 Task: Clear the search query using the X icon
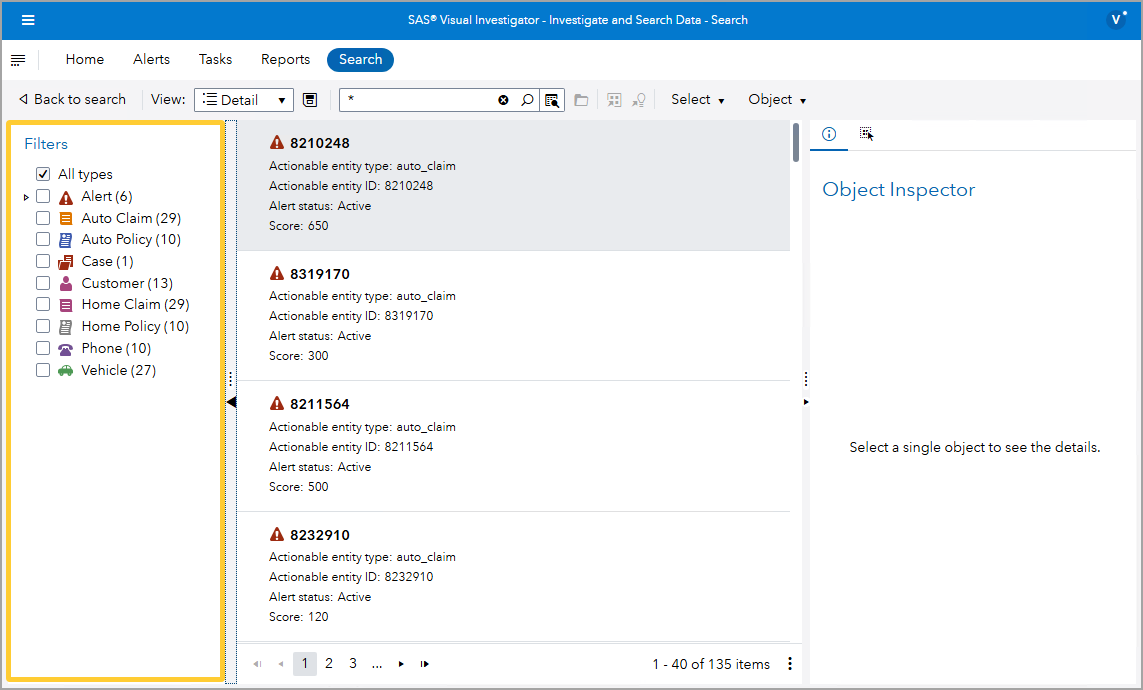tap(503, 99)
